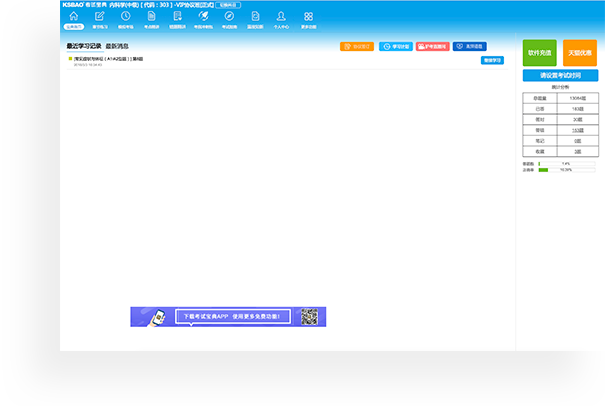Open the pre-exam sprint rocket icon
Viewport: 605px width, 406px height.
click(x=203, y=18)
